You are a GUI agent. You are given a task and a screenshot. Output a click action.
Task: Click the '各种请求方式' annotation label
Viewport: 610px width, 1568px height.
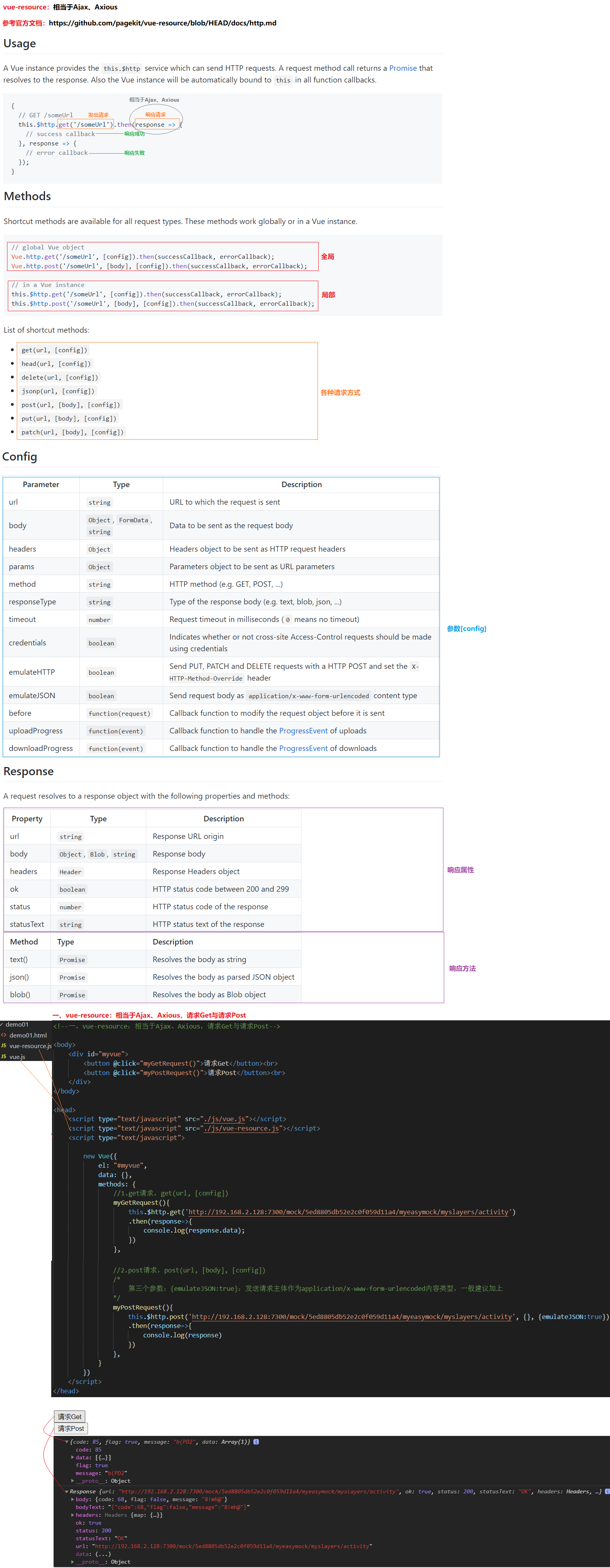(x=340, y=392)
